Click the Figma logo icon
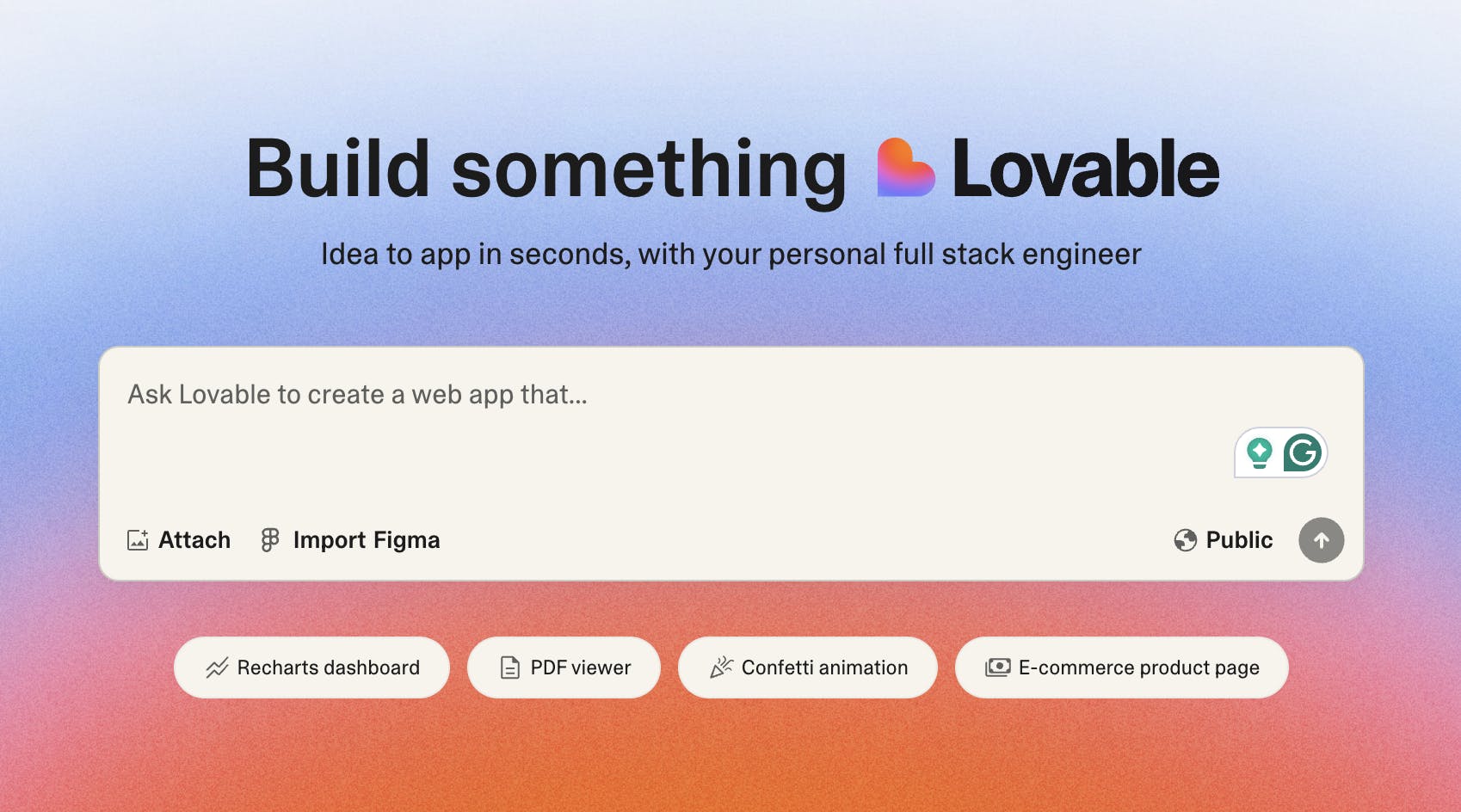This screenshot has width=1461, height=812. tap(270, 540)
